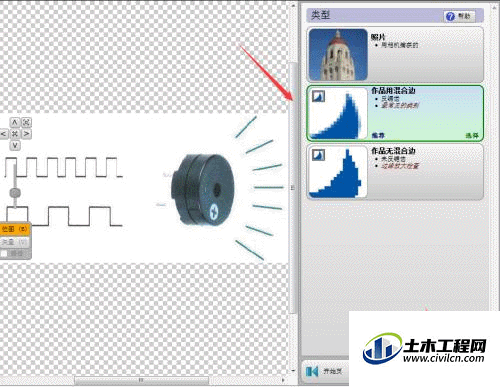Pan the preview right with the > arrow
This screenshot has height=387, width=500.
coord(26,134)
